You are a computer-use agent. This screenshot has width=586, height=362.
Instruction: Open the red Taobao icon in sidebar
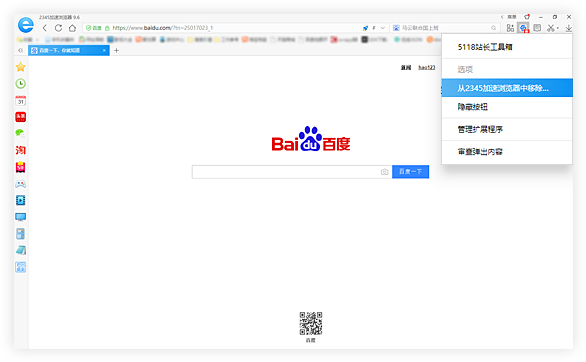point(21,150)
